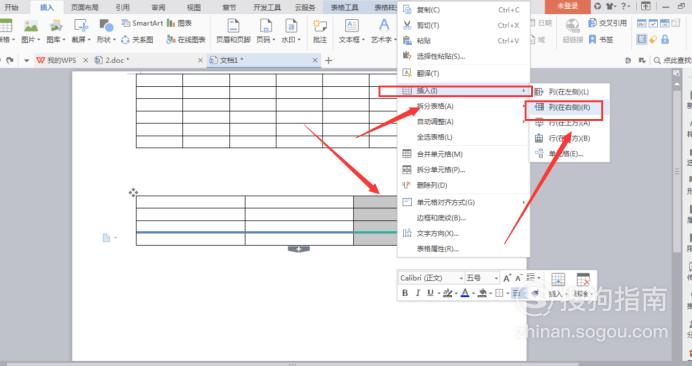Click the shading fill bucket in the mini toolbar
The image size is (692, 366).
pos(482,293)
